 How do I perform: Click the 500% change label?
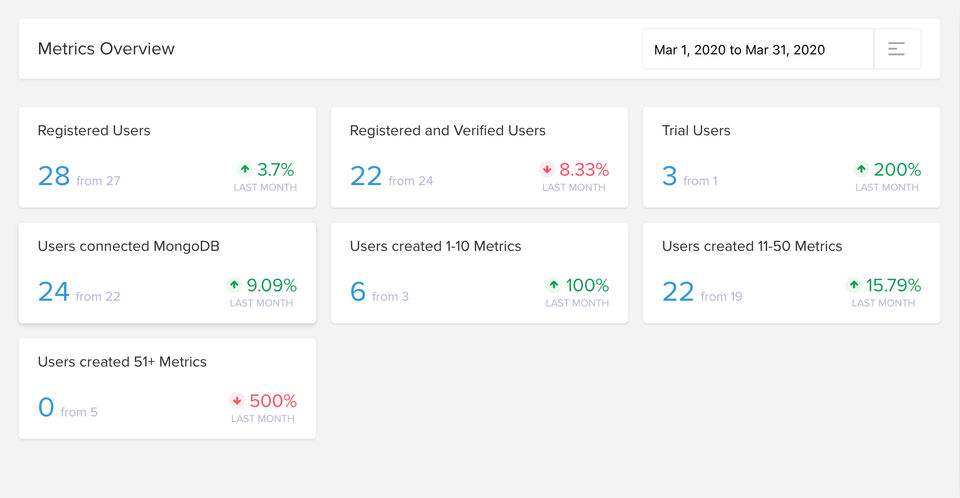[273, 401]
